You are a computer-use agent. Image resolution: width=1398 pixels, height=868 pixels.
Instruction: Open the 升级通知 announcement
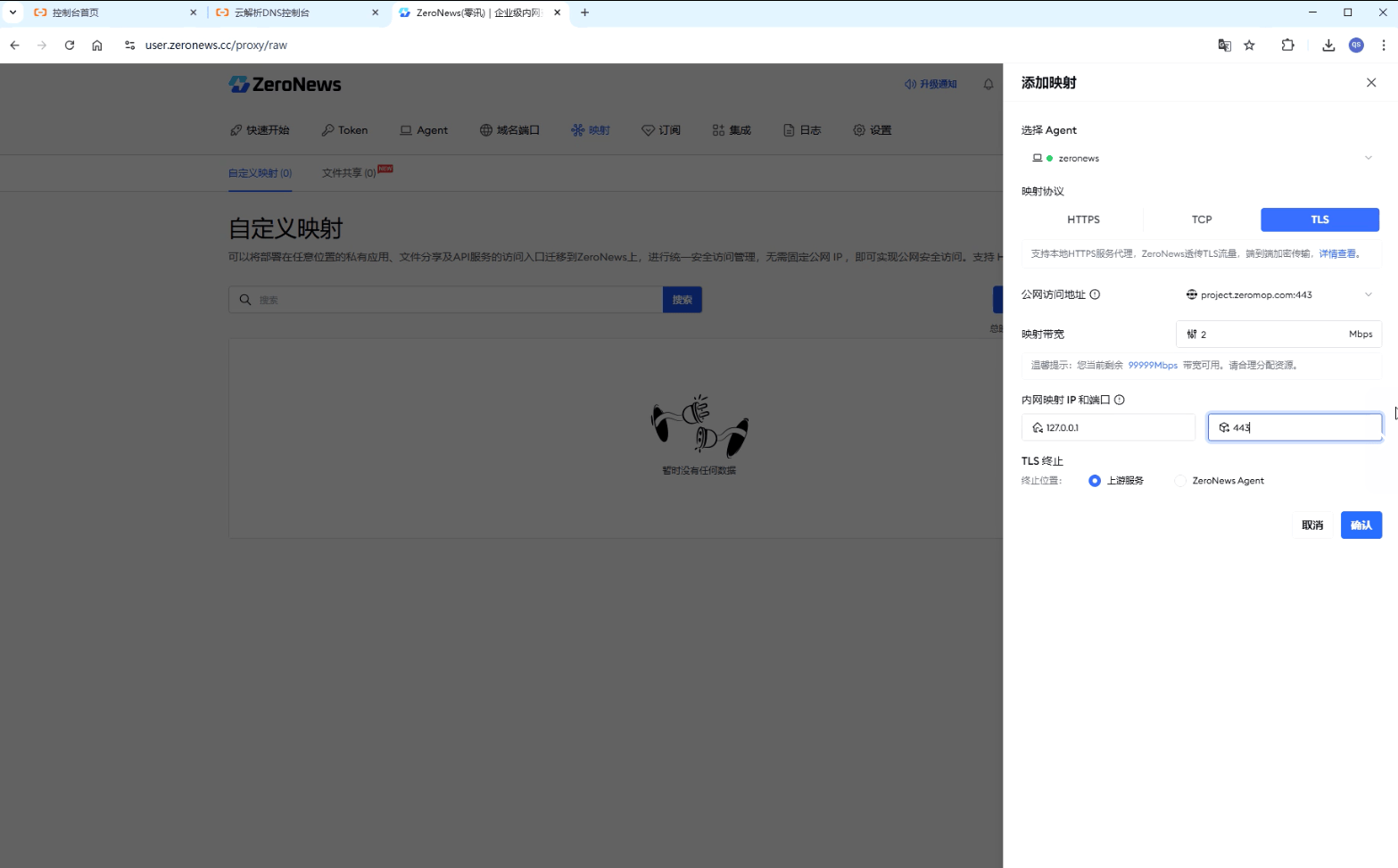(x=931, y=84)
